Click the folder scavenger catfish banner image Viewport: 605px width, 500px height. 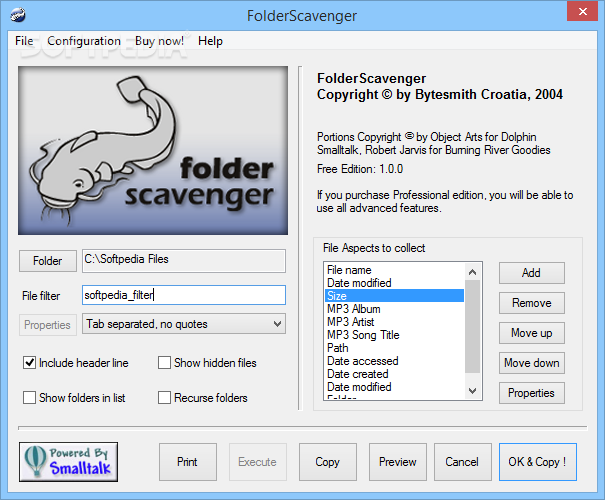pyautogui.click(x=153, y=150)
